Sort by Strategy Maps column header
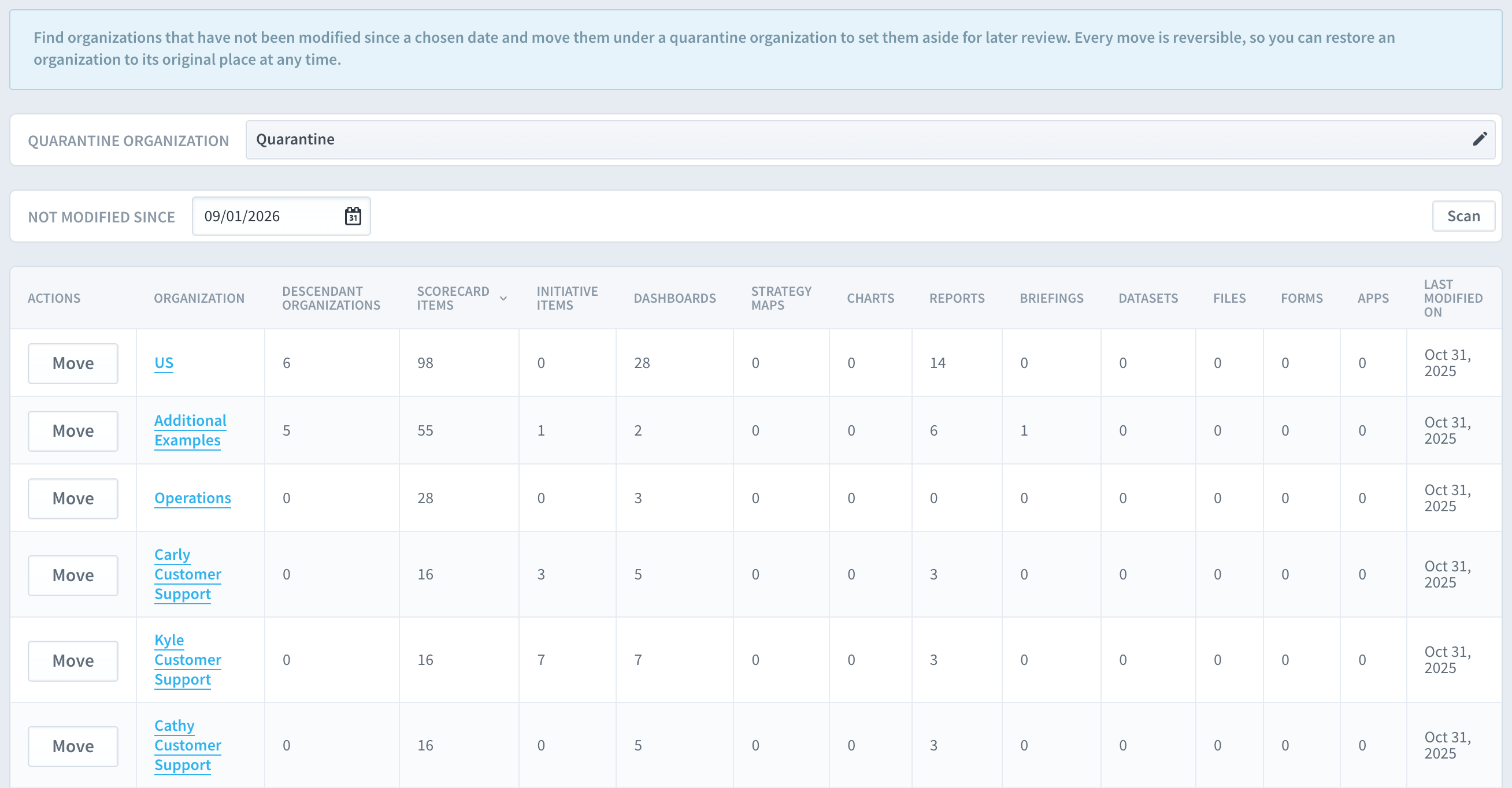1512x788 pixels. (781, 298)
